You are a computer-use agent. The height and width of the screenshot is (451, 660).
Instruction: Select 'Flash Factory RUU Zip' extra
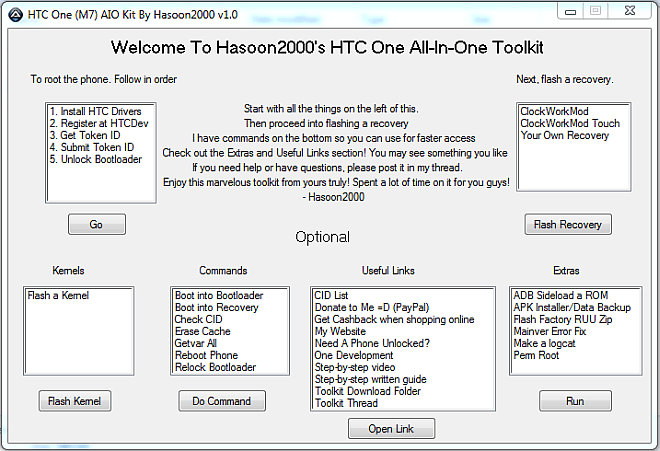[563, 319]
